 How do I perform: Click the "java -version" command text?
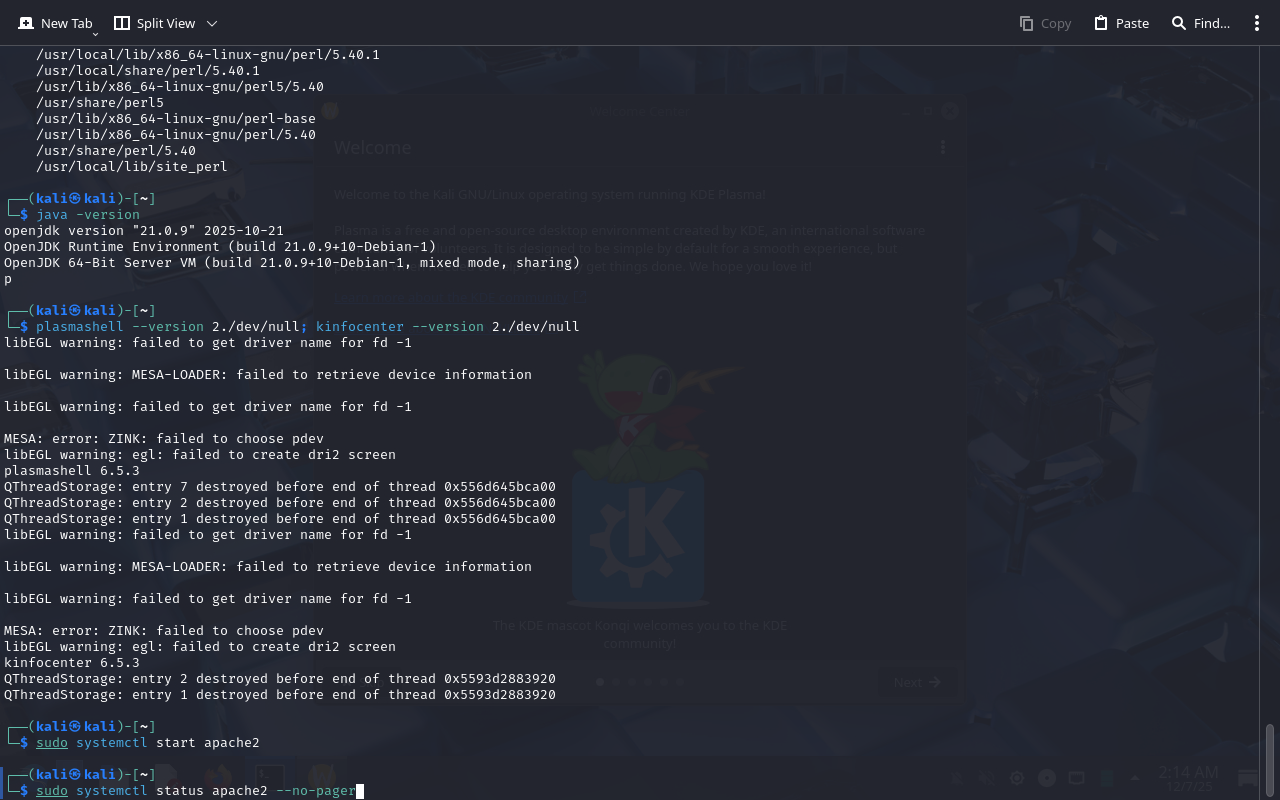point(88,215)
